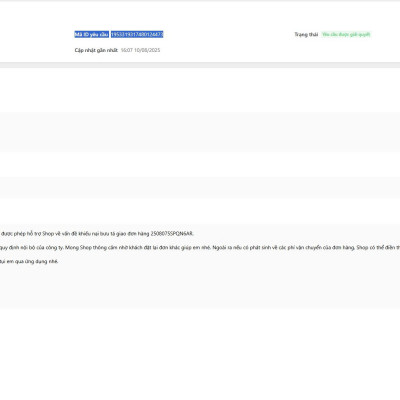Click the text 'quy định nội bộ của công ty'
400x400 pixels.
[32, 248]
